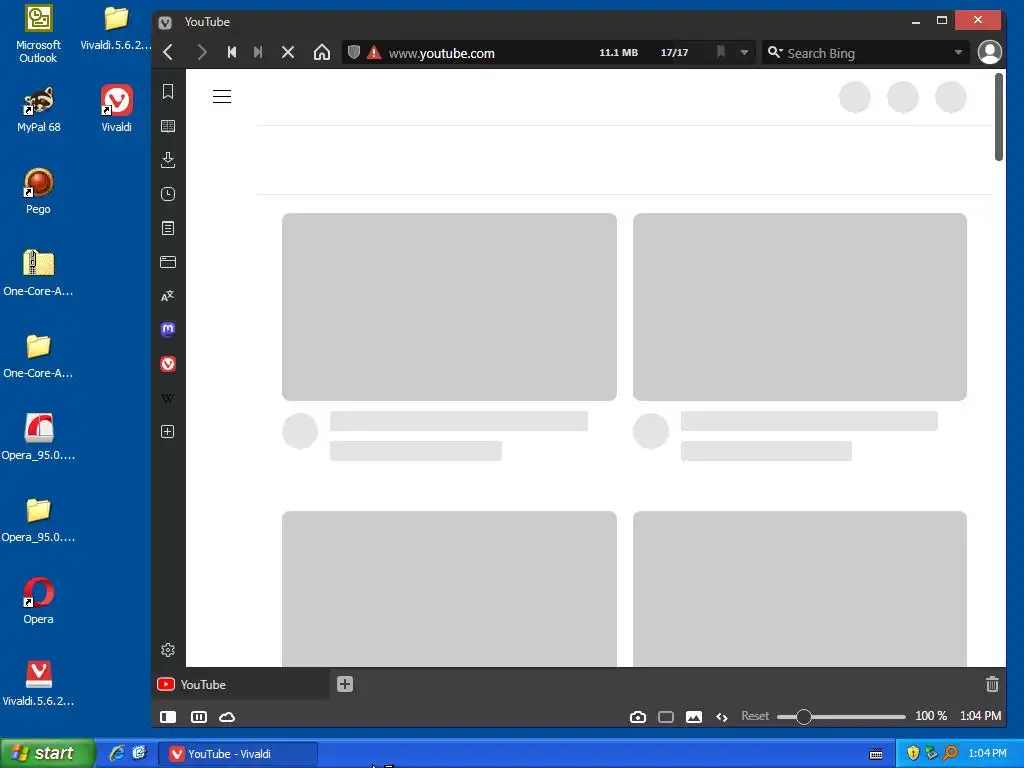Click first loading video thumbnail placeholder

449,307
